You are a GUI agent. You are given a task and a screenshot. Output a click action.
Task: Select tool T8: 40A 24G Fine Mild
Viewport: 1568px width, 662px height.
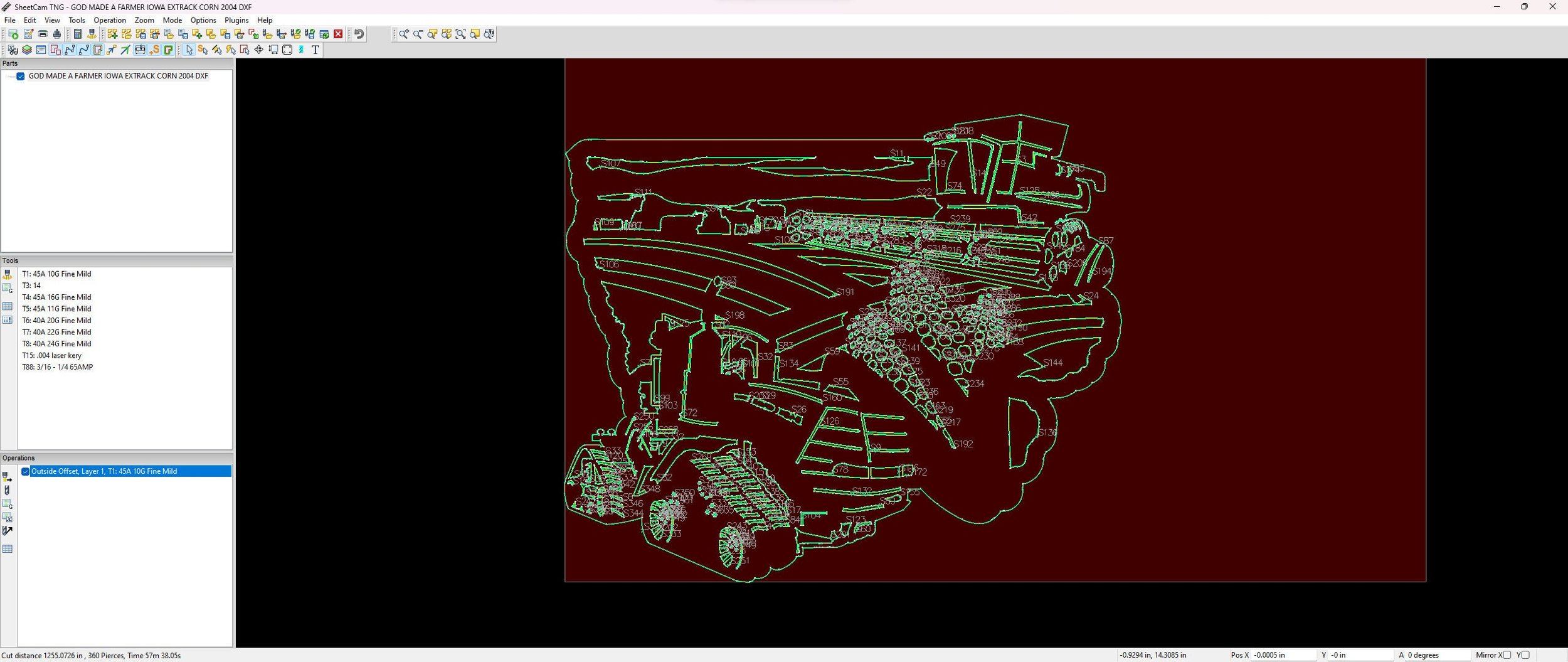pyautogui.click(x=56, y=344)
